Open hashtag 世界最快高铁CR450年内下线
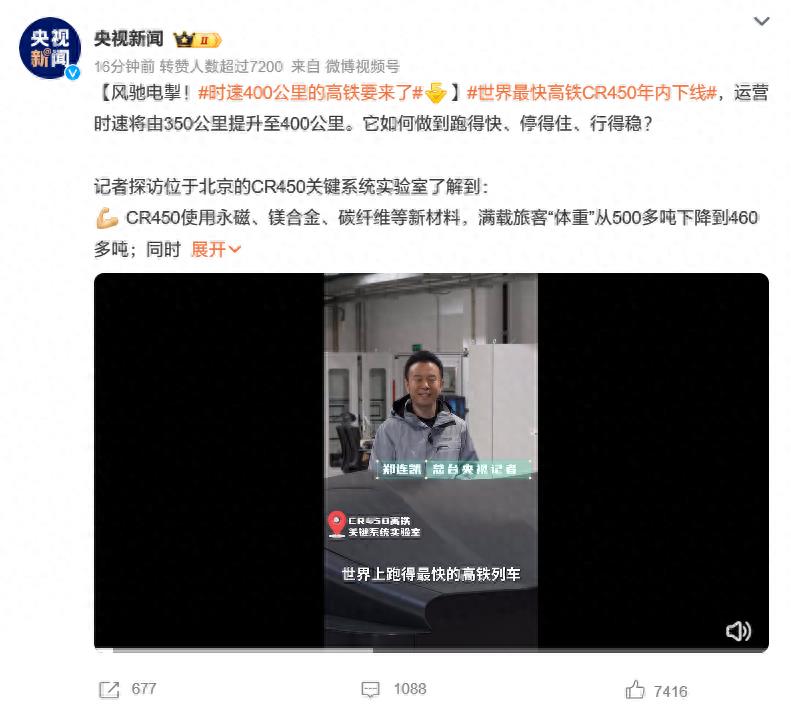The image size is (791, 711). [592, 93]
